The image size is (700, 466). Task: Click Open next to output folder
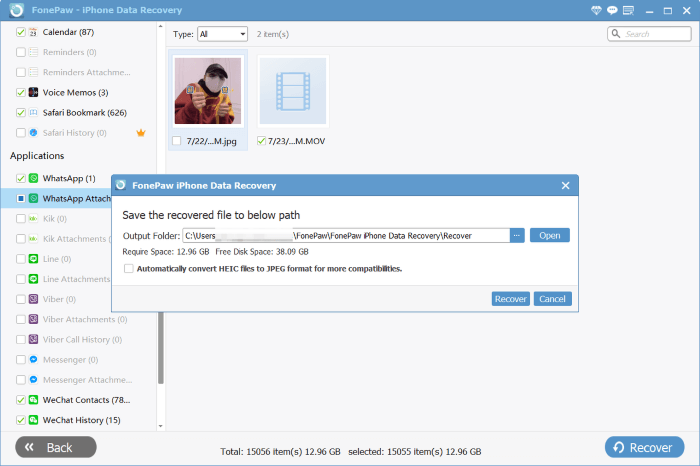(549, 235)
